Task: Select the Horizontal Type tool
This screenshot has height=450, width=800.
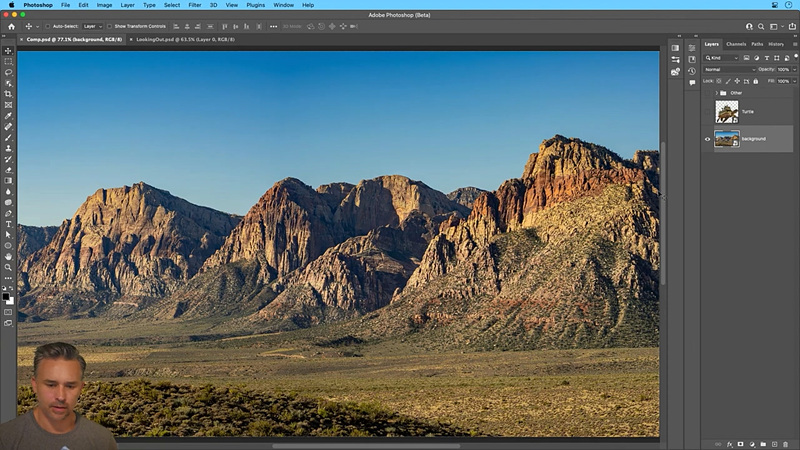Action: tap(8, 224)
